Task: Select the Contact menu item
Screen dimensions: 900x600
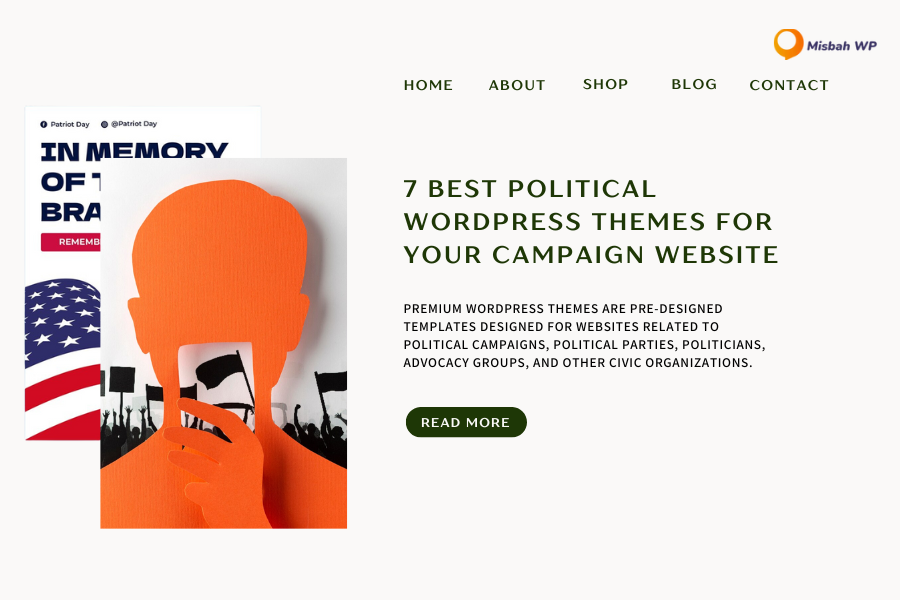Action: 789,85
